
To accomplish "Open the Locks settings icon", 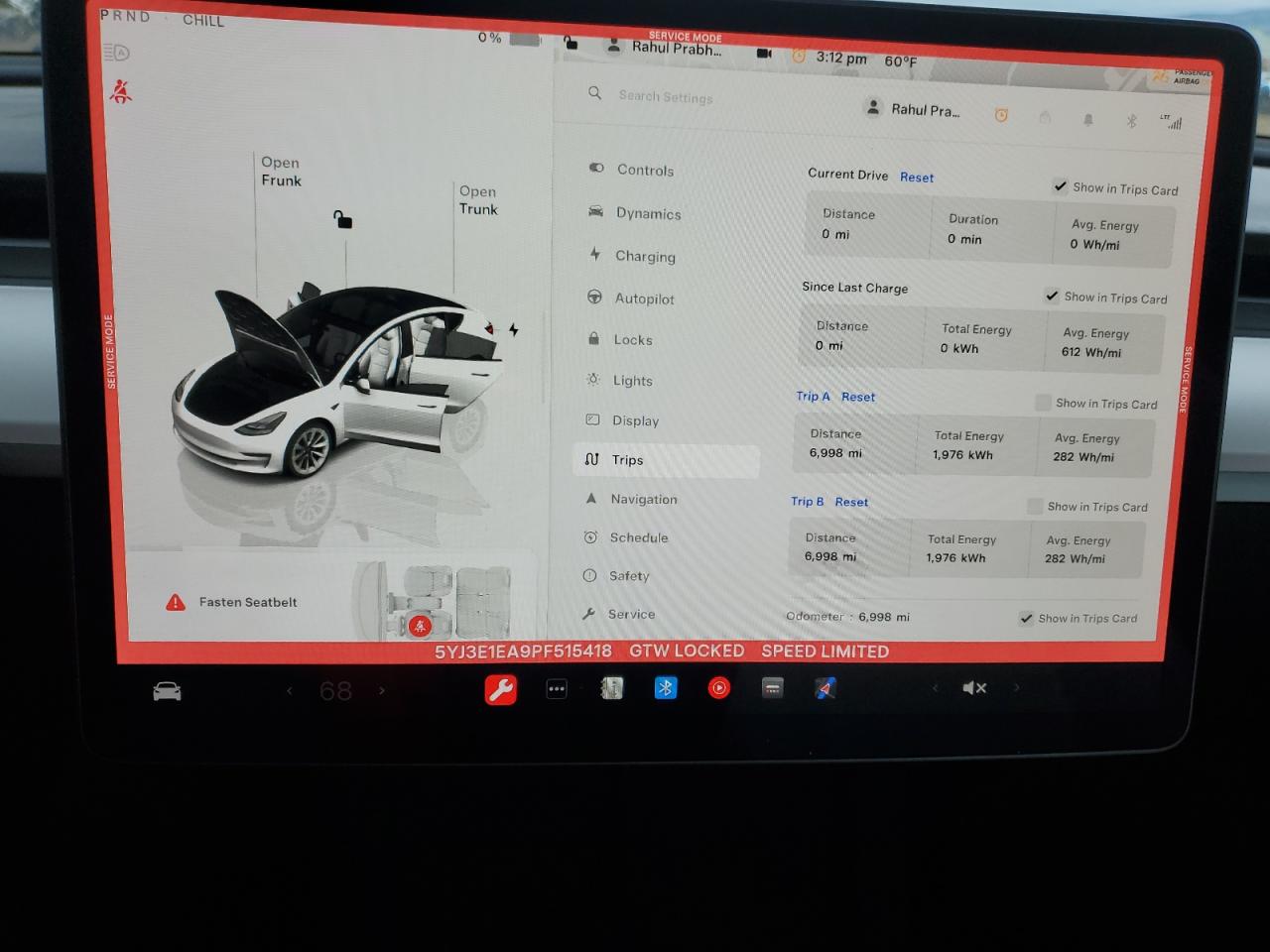I will click(592, 338).
